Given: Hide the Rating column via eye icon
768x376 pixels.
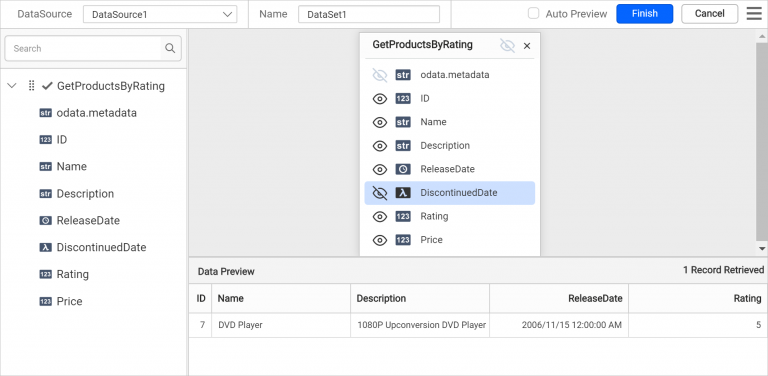Looking at the screenshot, I should click(380, 216).
